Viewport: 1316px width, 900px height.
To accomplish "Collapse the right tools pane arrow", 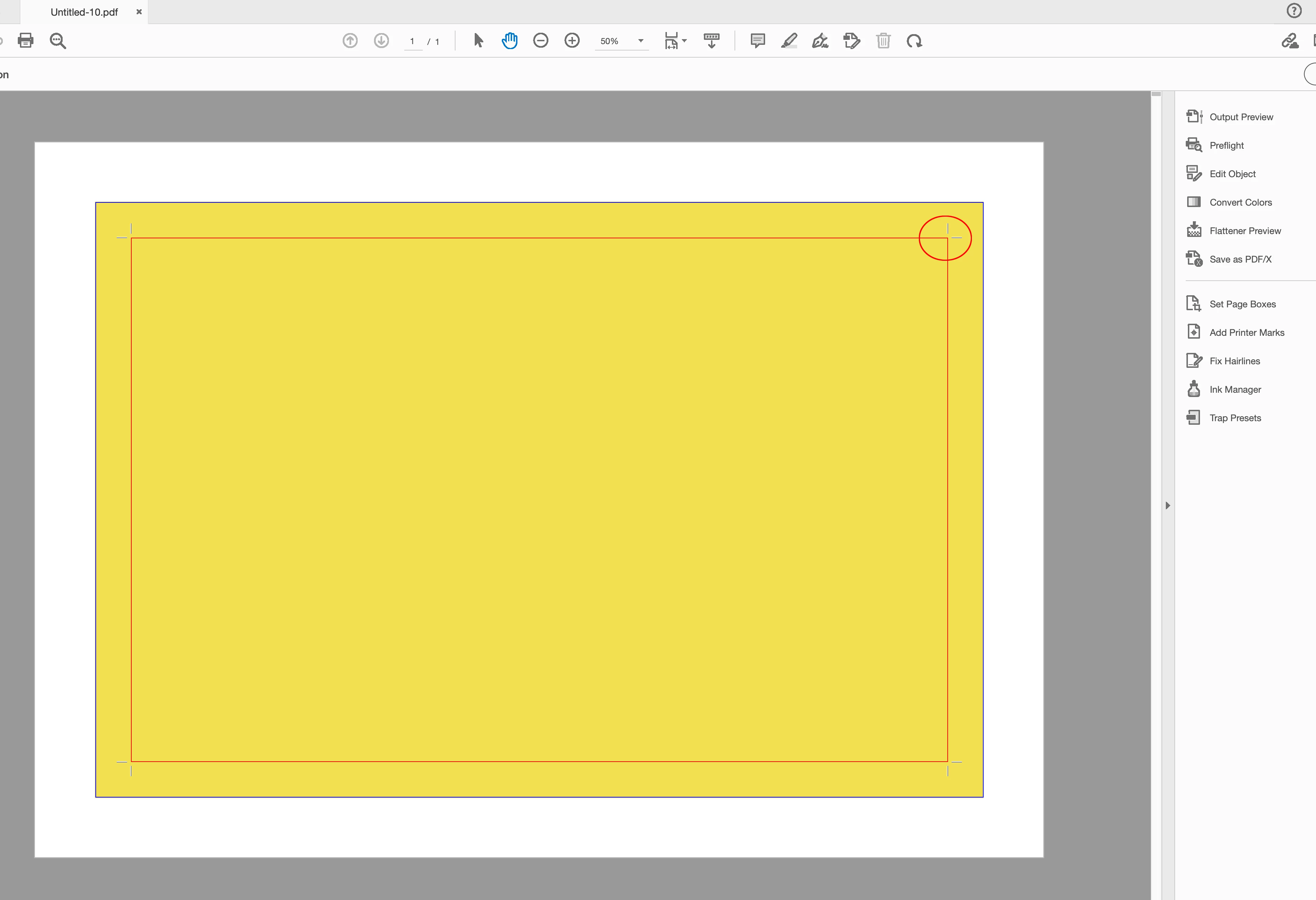I will (x=1168, y=505).
